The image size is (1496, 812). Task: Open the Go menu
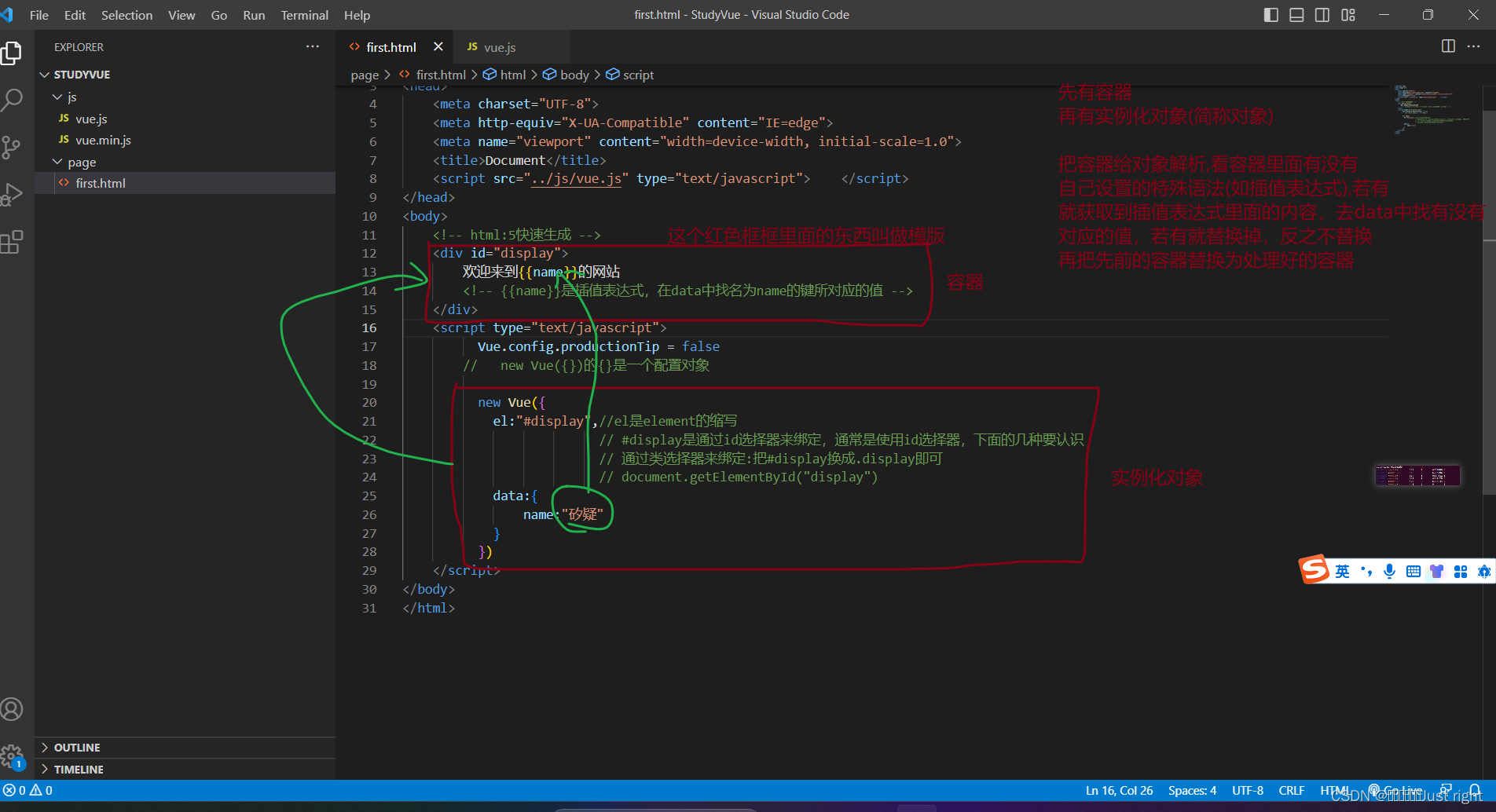point(219,15)
